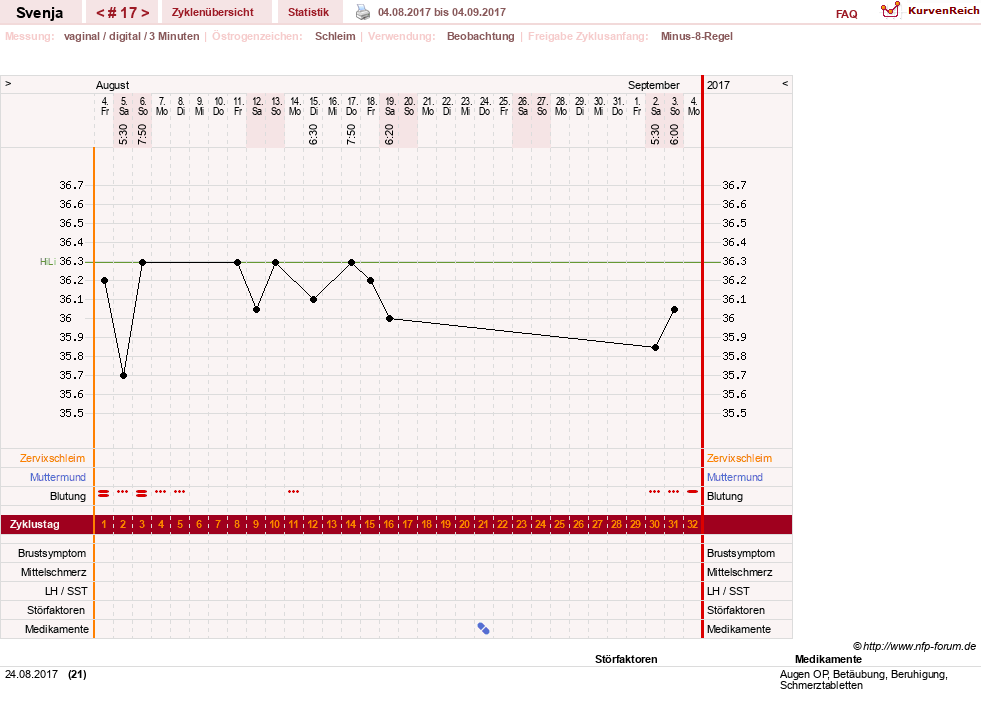The height and width of the screenshot is (712, 981).
Task: Expand the chart with the top-left > arrow
Action: click(8, 83)
